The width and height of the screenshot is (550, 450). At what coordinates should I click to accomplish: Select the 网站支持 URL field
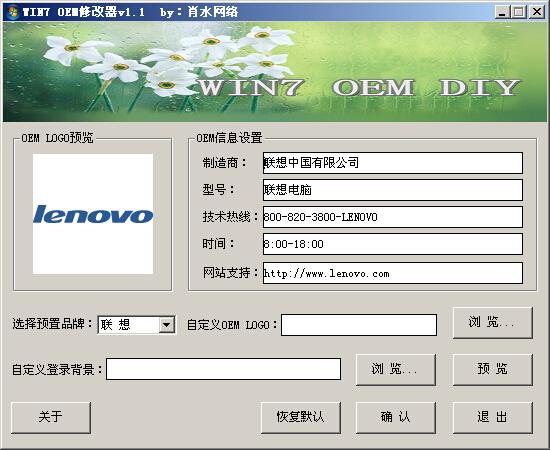(x=393, y=273)
